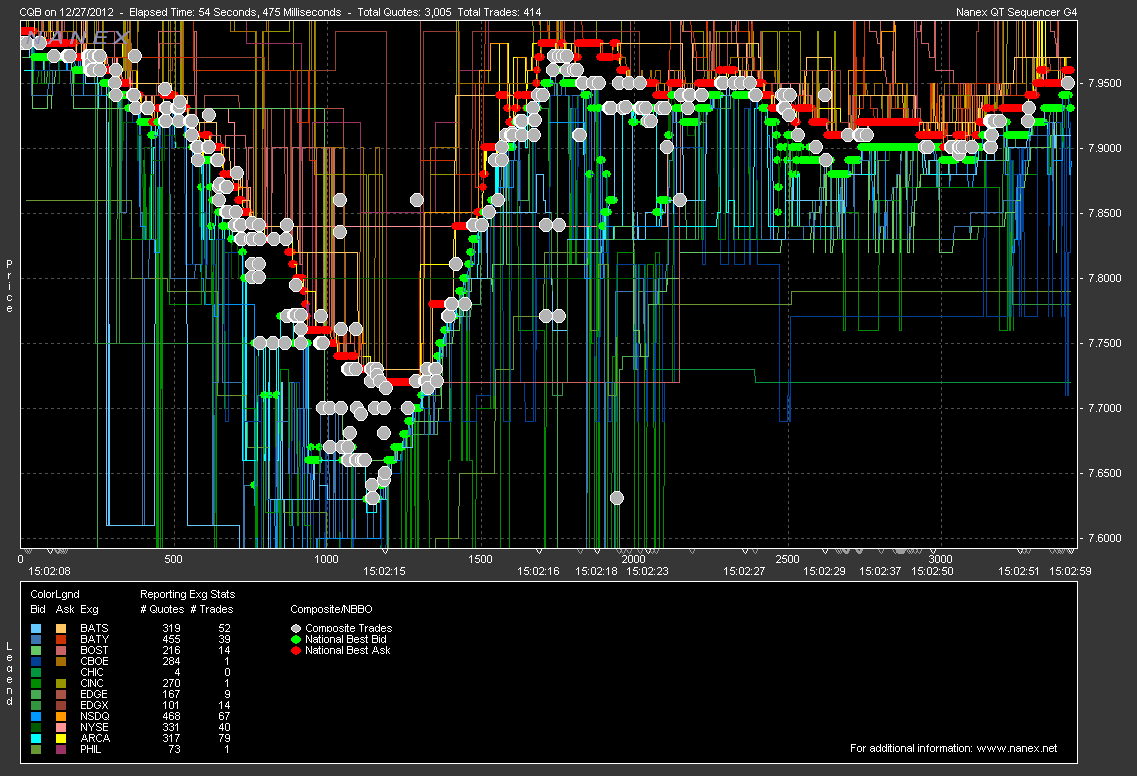Click BATY quote count 455
Image resolution: width=1137 pixels, height=776 pixels.
171,639
